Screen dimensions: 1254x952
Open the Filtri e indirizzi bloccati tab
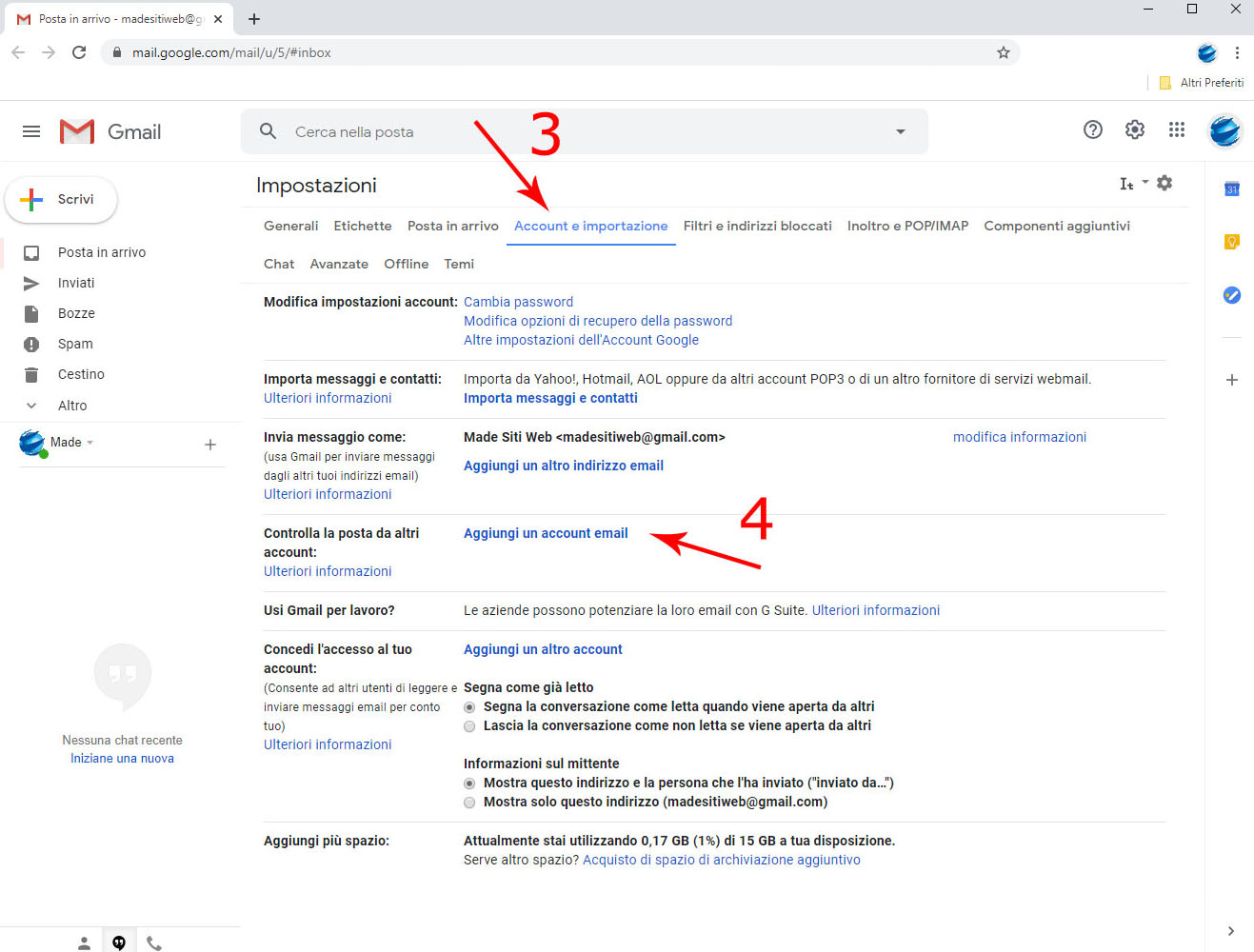point(758,226)
